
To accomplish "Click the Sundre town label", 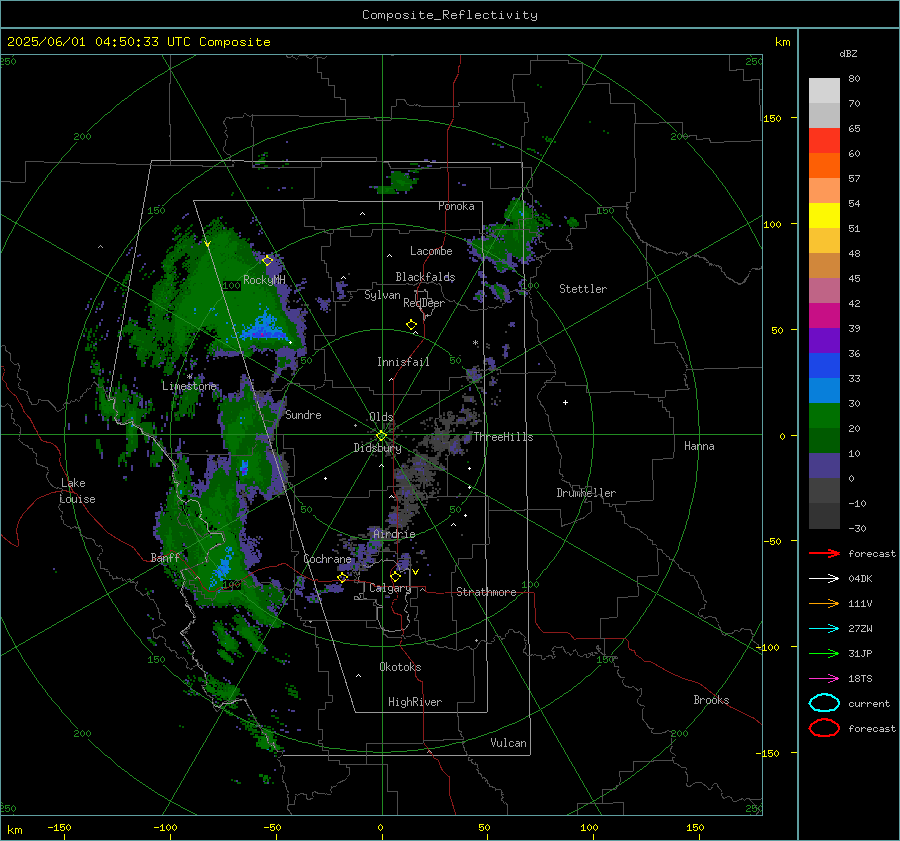I will coord(303,414).
